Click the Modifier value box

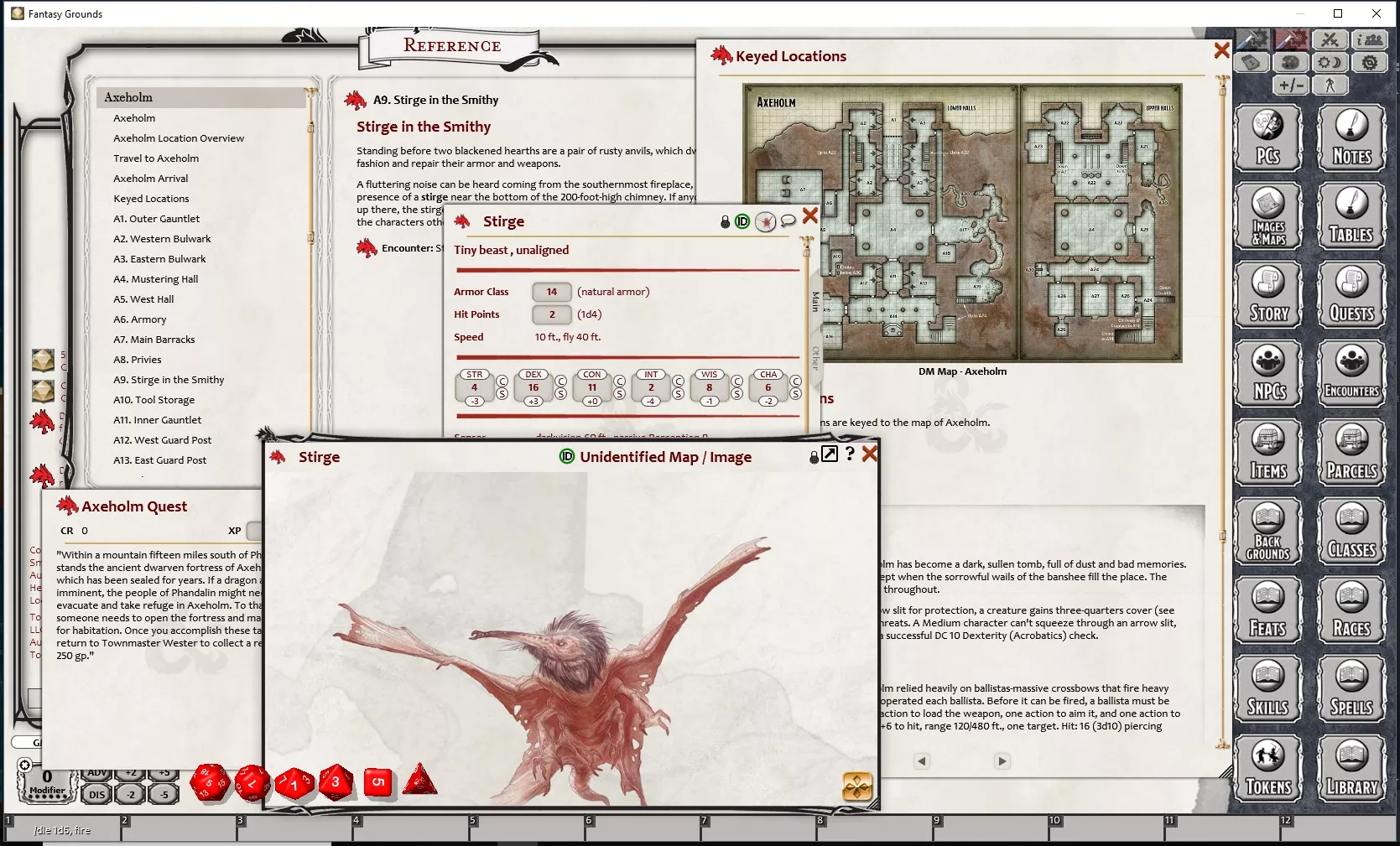coord(48,782)
